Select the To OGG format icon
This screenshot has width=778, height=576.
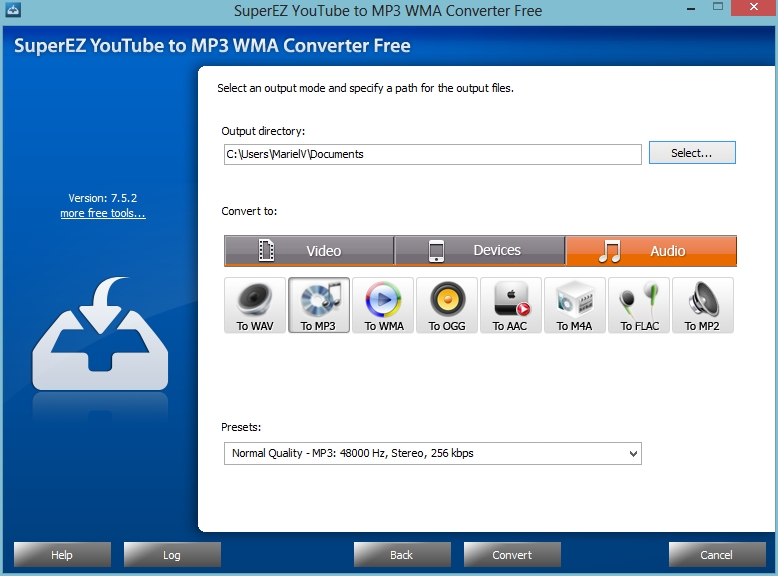click(x=447, y=305)
